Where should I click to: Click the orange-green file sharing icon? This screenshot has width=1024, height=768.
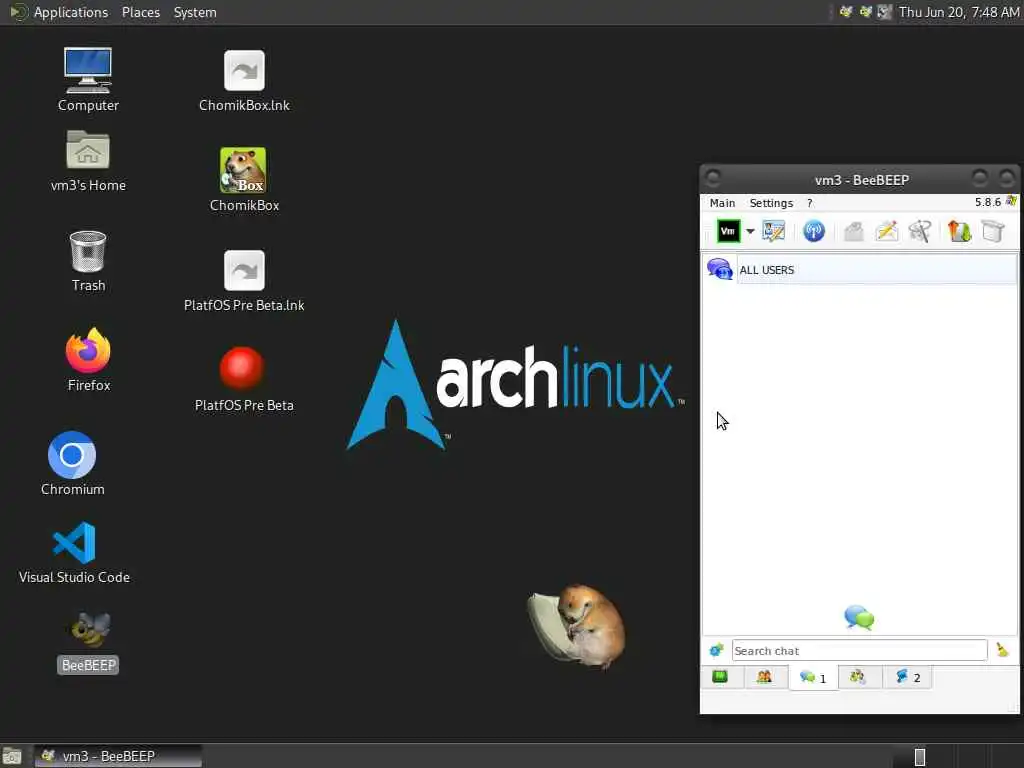tap(959, 231)
